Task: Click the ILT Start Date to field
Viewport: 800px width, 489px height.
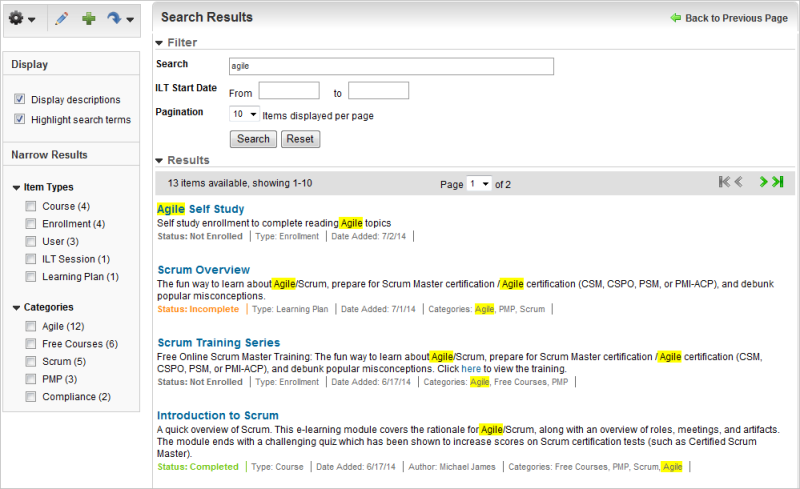Action: (x=379, y=90)
